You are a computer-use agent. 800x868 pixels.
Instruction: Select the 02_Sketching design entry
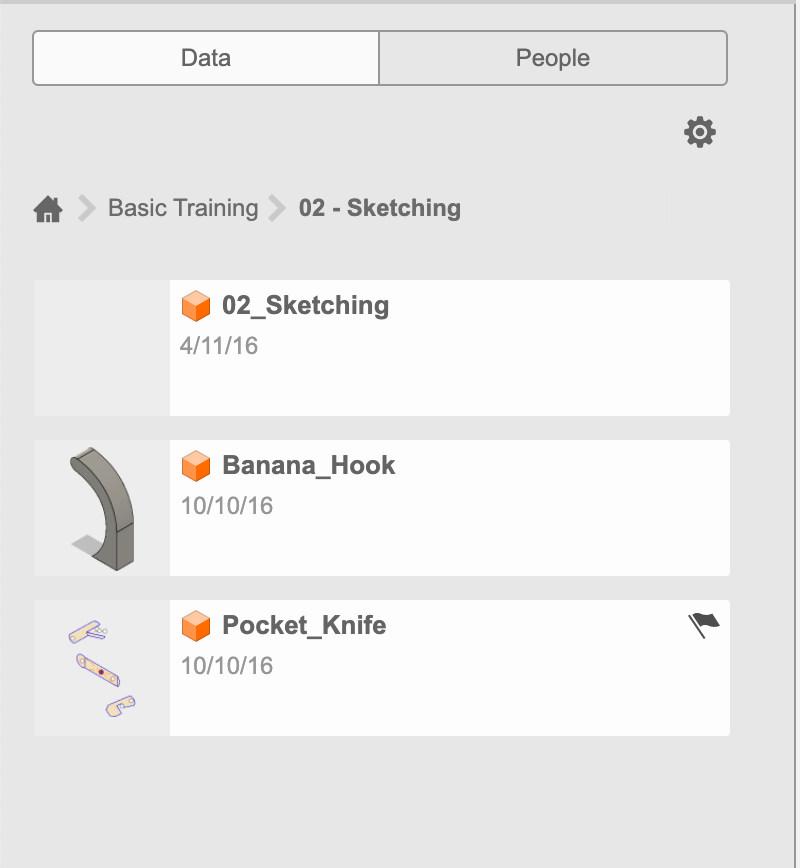pos(450,347)
